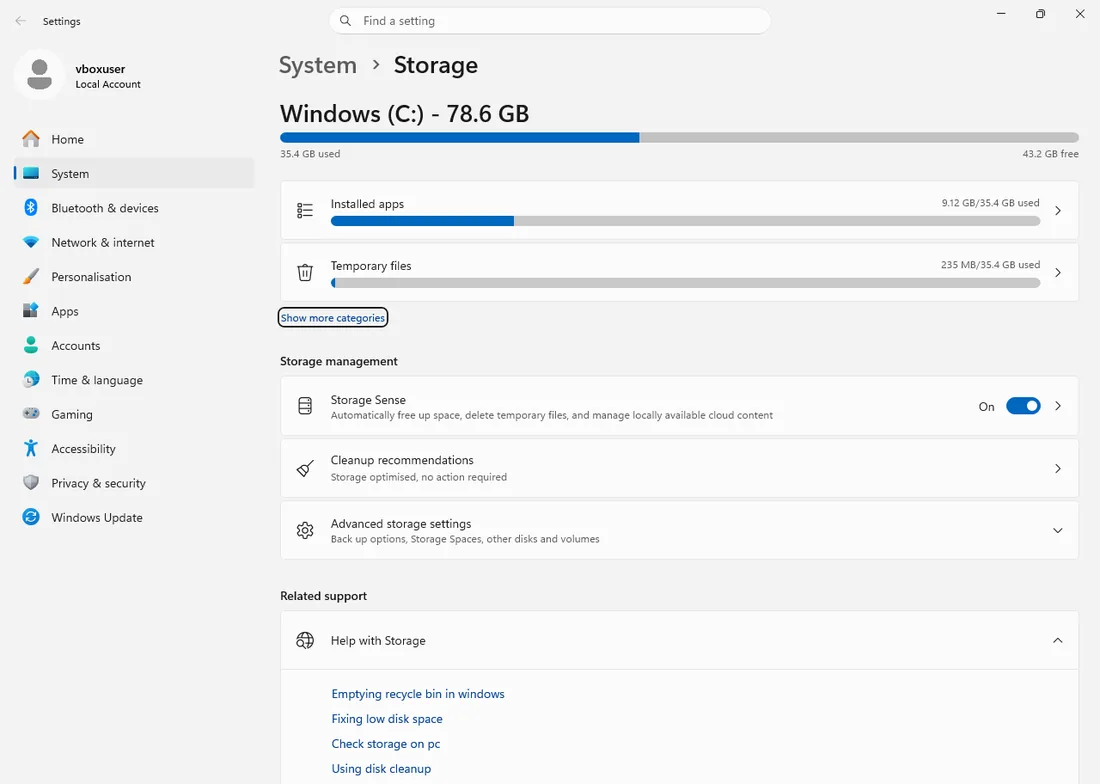Expand Advanced storage settings
Viewport: 1100px width, 784px height.
[1058, 530]
